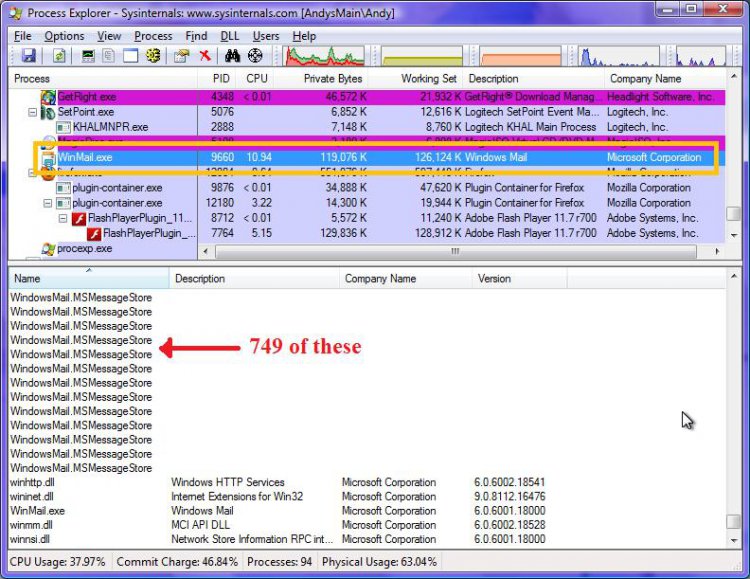Sort by upper pane Company Name header
This screenshot has width=750, height=579.
coord(665,78)
